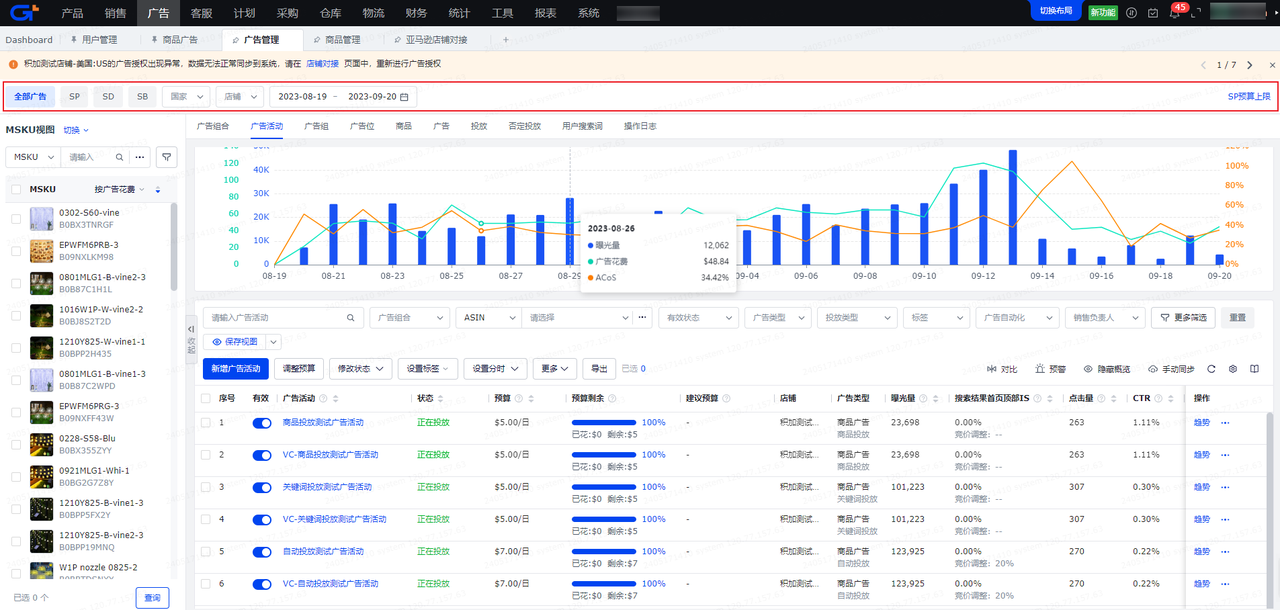This screenshot has height=610, width=1280.
Task: Open more actions ellipsis for row 3
Action: [x=1225, y=487]
